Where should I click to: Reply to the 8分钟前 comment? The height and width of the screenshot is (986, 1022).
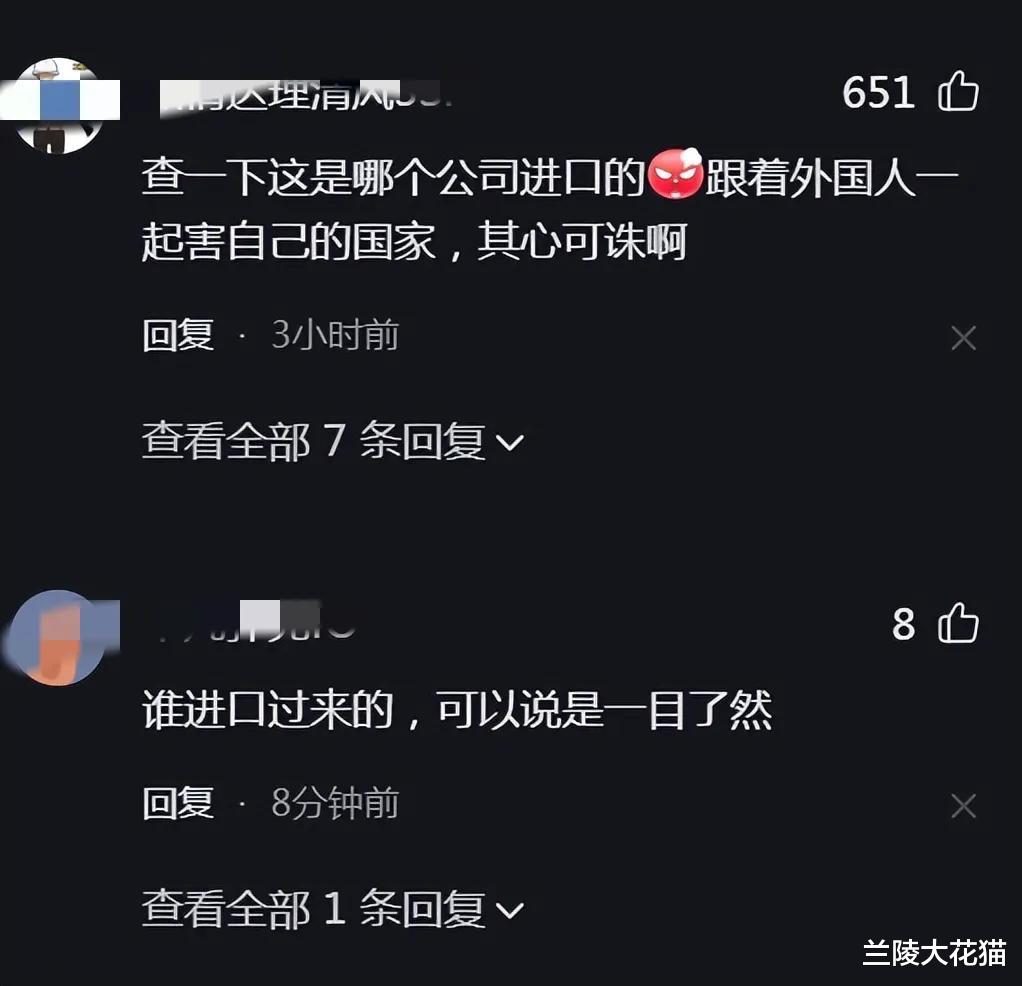[x=178, y=803]
